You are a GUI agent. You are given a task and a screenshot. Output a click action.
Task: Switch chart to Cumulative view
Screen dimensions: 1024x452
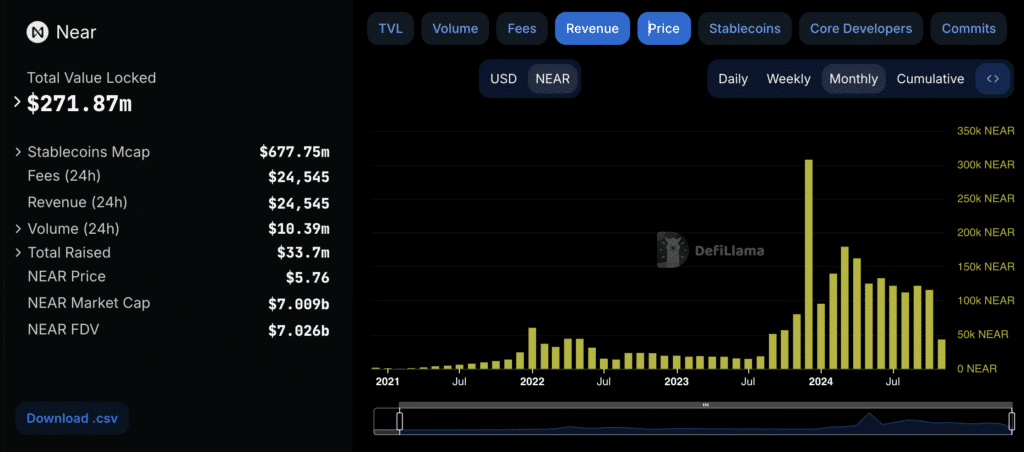point(930,79)
